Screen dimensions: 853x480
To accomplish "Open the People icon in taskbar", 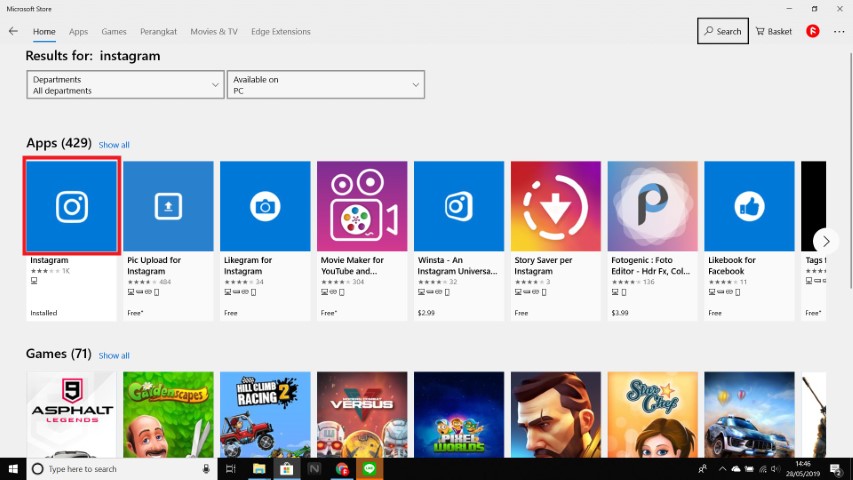I will pos(702,469).
